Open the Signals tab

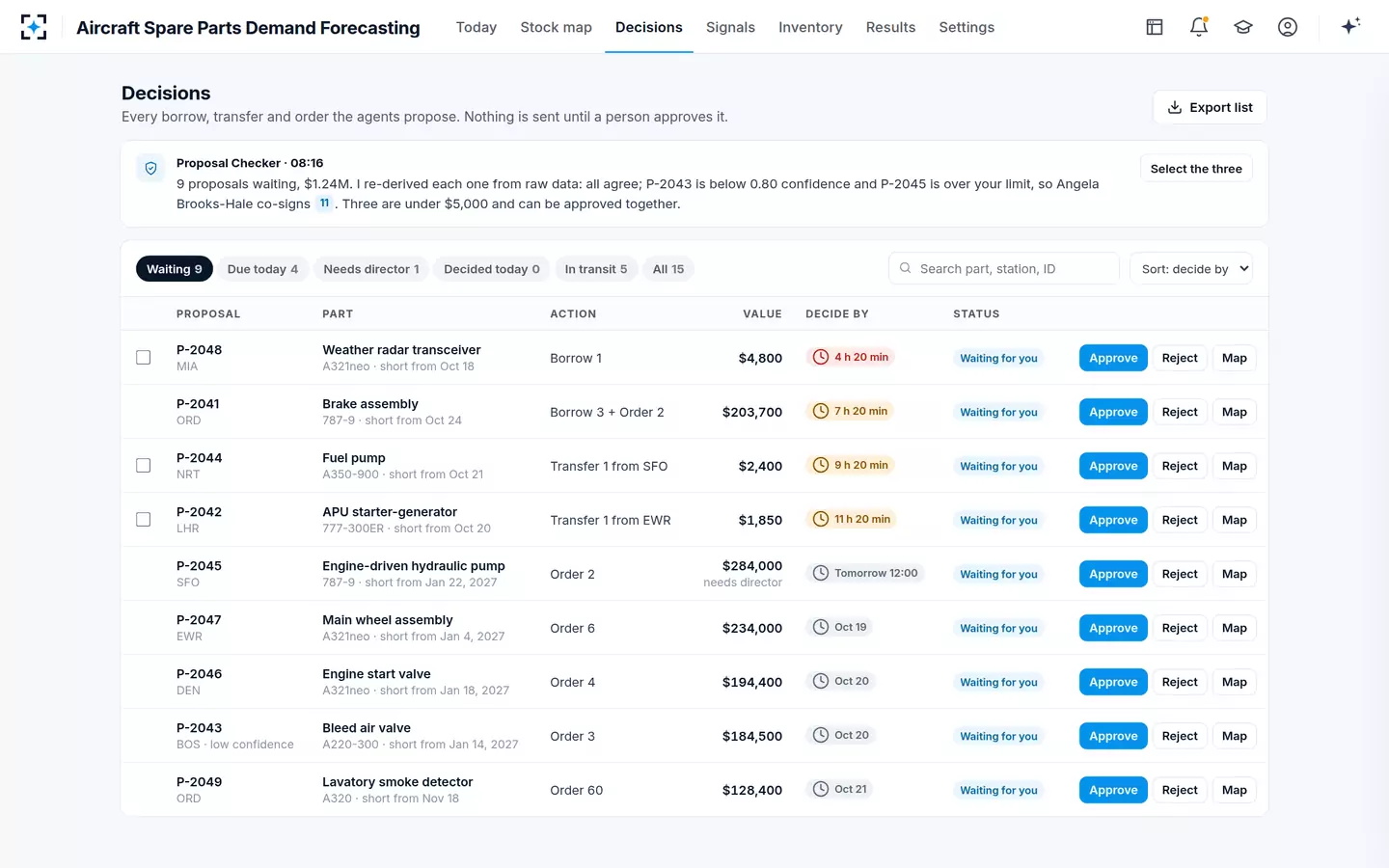pyautogui.click(x=730, y=27)
